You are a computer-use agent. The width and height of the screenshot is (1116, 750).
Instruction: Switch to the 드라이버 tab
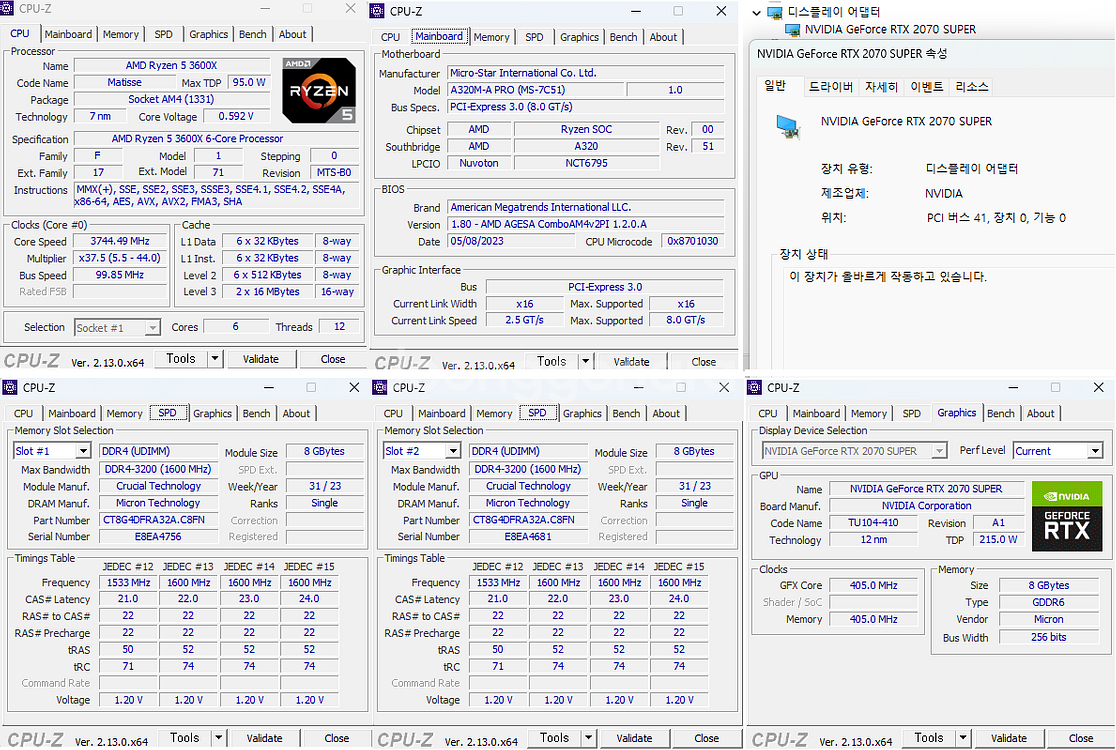pos(830,87)
